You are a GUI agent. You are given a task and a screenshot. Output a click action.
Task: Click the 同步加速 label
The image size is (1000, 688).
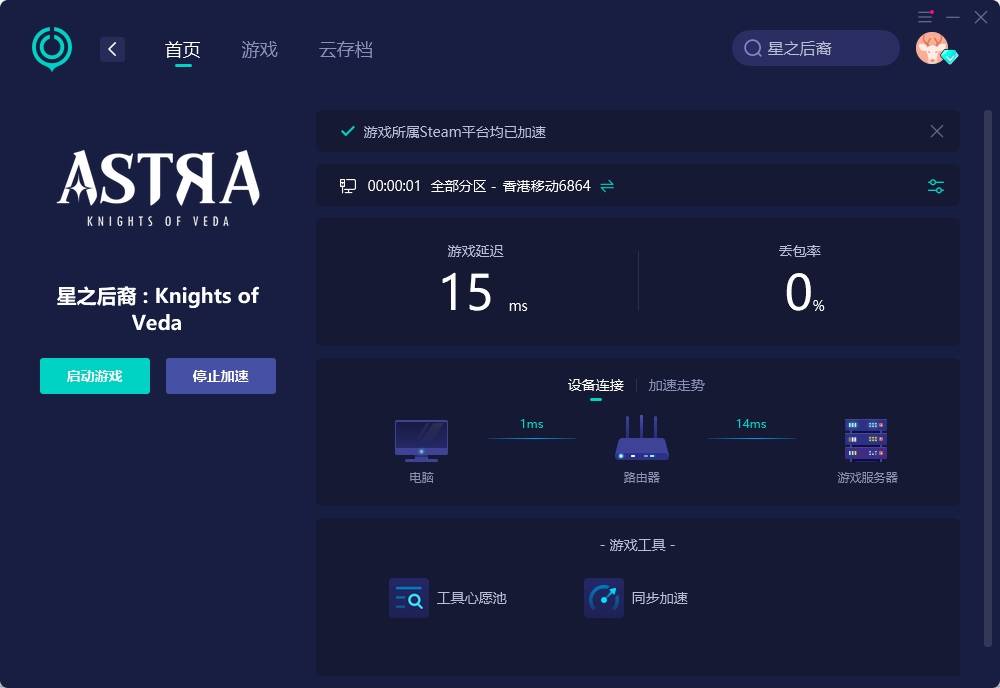coord(659,598)
